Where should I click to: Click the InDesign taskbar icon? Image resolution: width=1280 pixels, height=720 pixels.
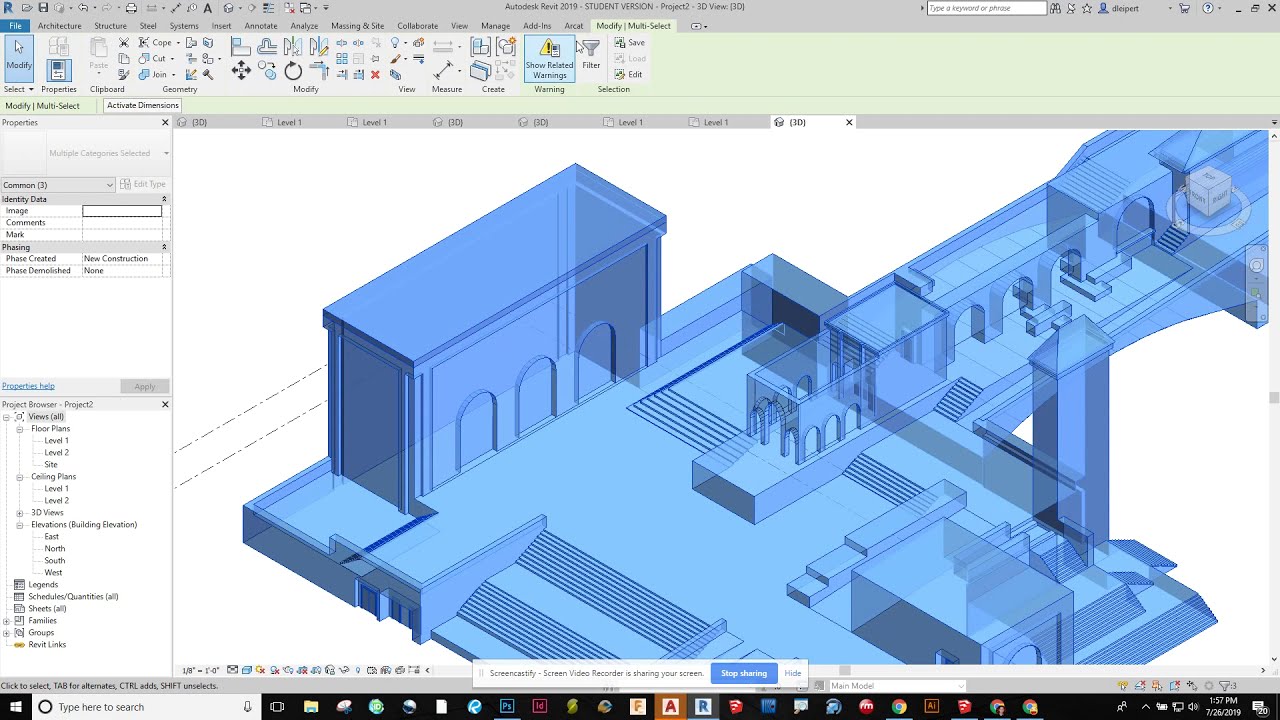[x=540, y=707]
